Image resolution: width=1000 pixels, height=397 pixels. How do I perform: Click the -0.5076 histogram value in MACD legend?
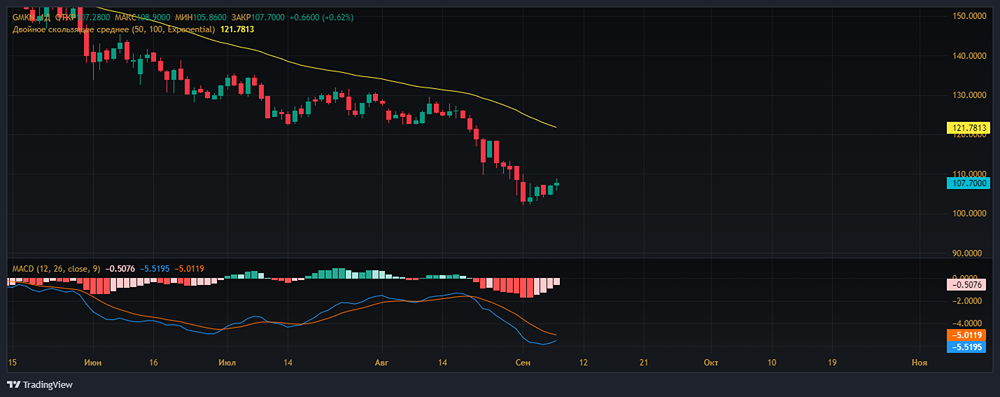coord(120,268)
